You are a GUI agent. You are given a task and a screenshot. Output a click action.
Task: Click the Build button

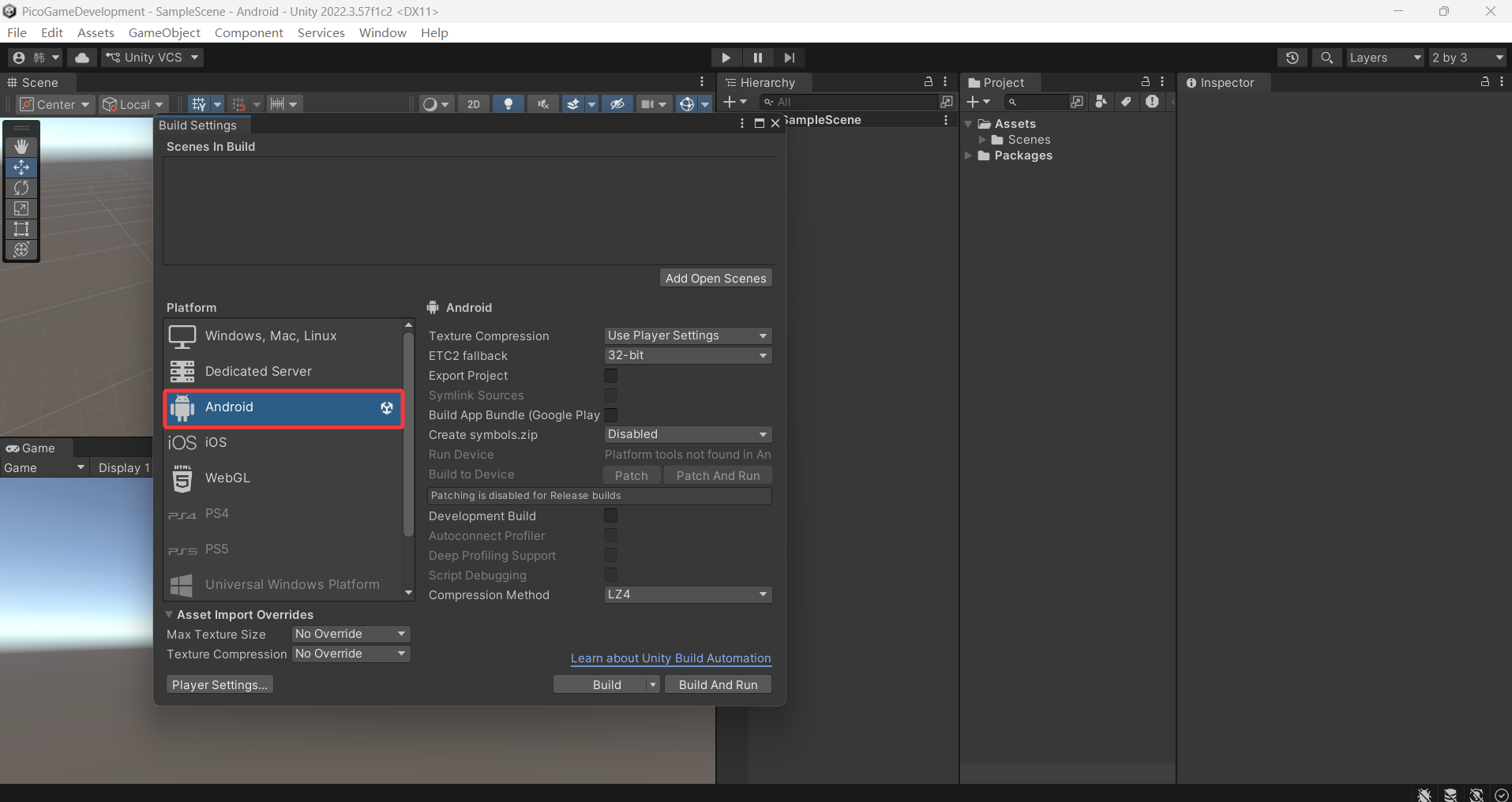point(606,685)
